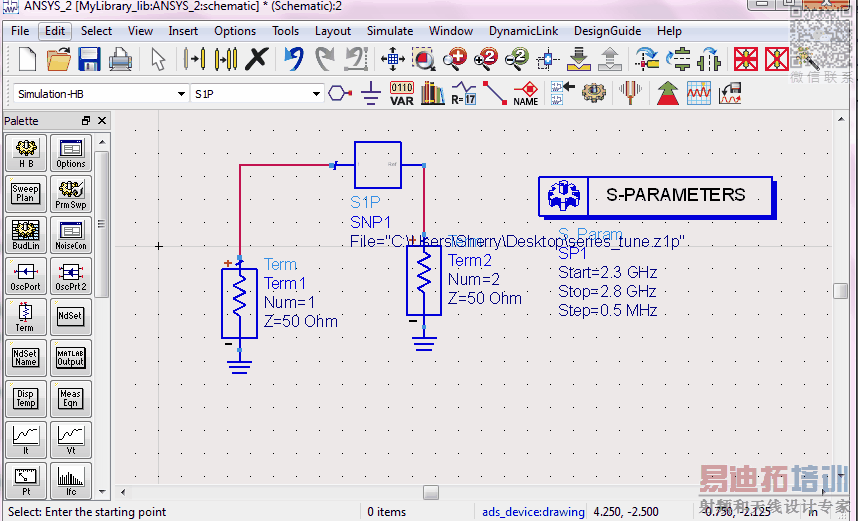This screenshot has width=858, height=521.
Task: Open the DynamicLink menu
Action: pos(523,31)
